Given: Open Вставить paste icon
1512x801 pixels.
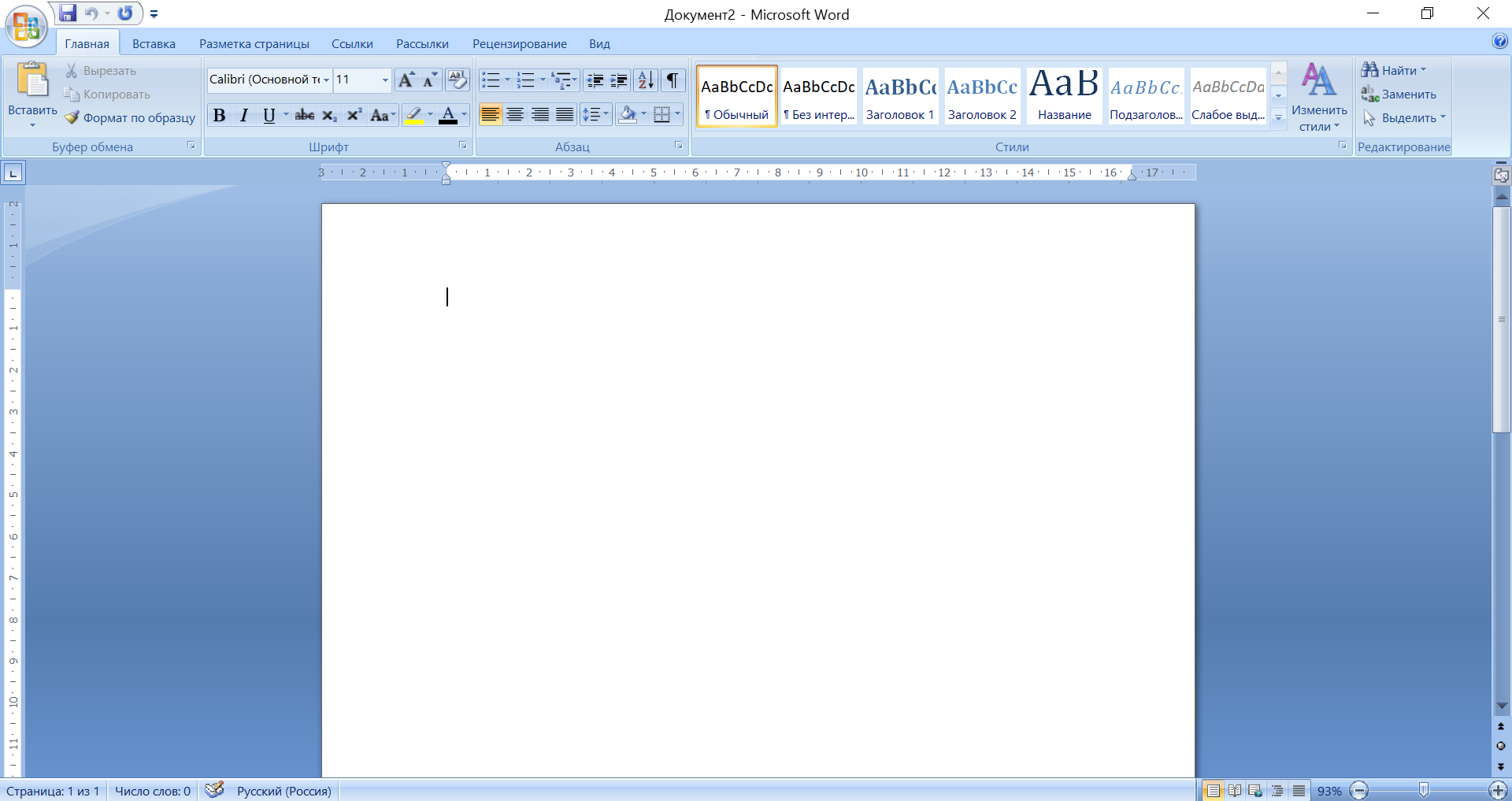Looking at the screenshot, I should pyautogui.click(x=32, y=79).
